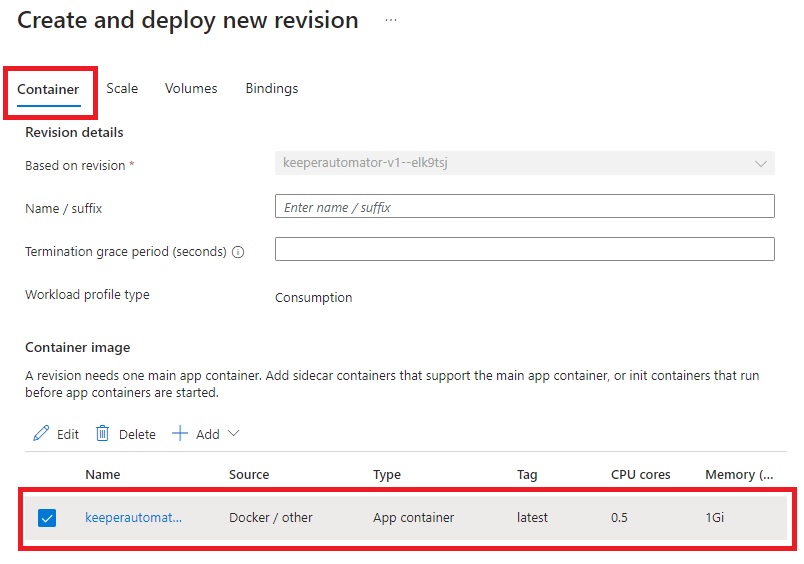The width and height of the screenshot is (804, 564).
Task: Click the Memory column header
Action: tap(738, 475)
